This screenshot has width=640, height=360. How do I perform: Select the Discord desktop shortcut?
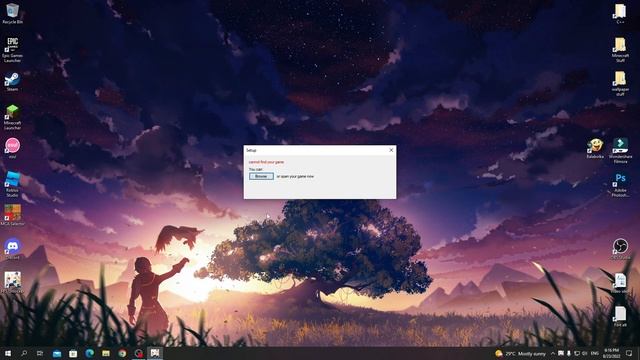[x=12, y=249]
